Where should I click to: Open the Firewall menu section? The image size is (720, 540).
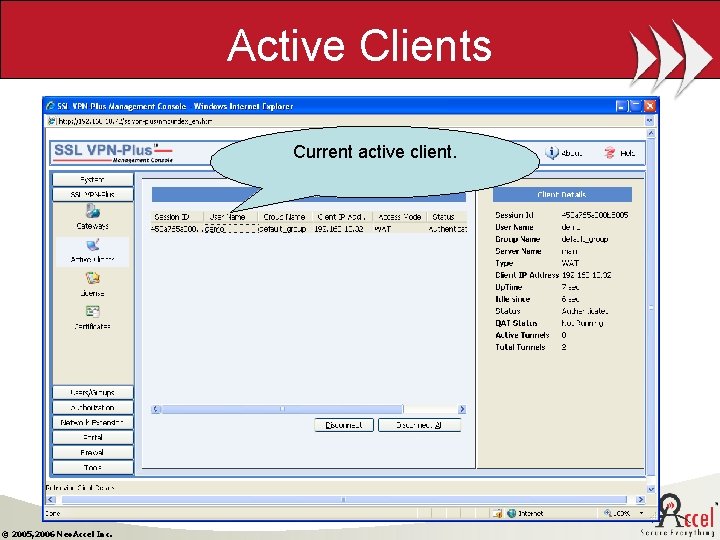[x=93, y=453]
